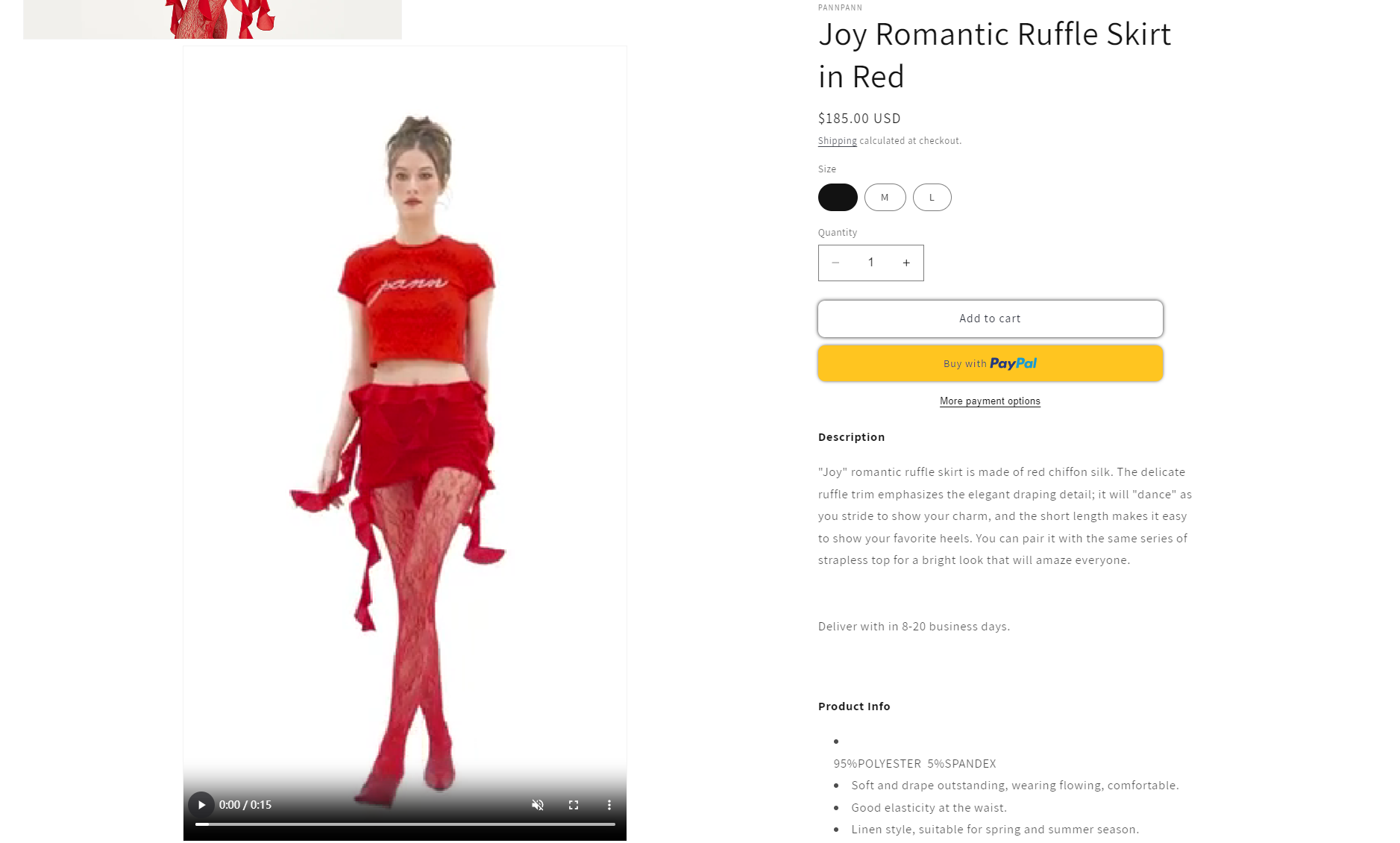Increase quantity with plus icon
The image size is (1400, 843).
(905, 263)
